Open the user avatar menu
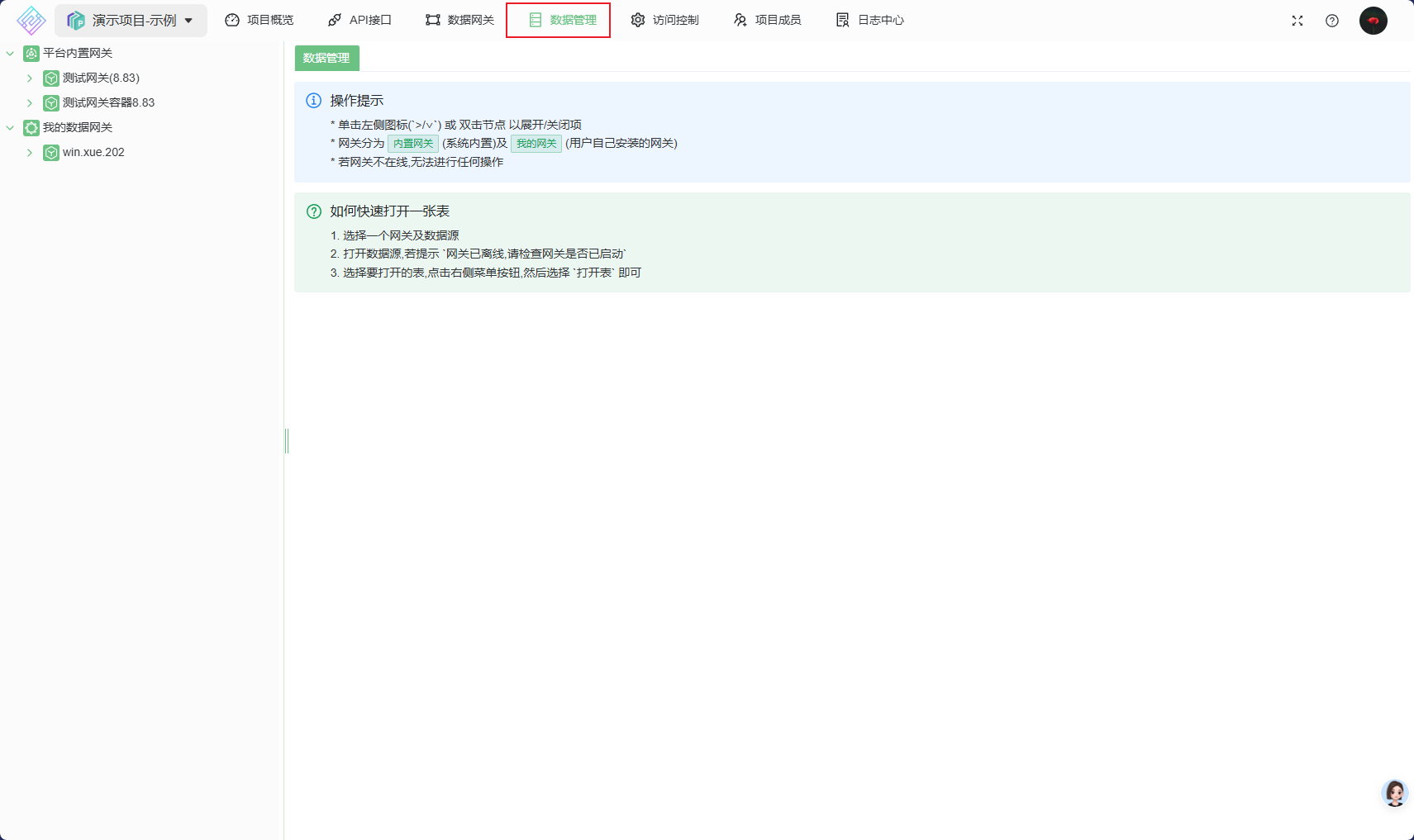1414x840 pixels. click(x=1374, y=21)
